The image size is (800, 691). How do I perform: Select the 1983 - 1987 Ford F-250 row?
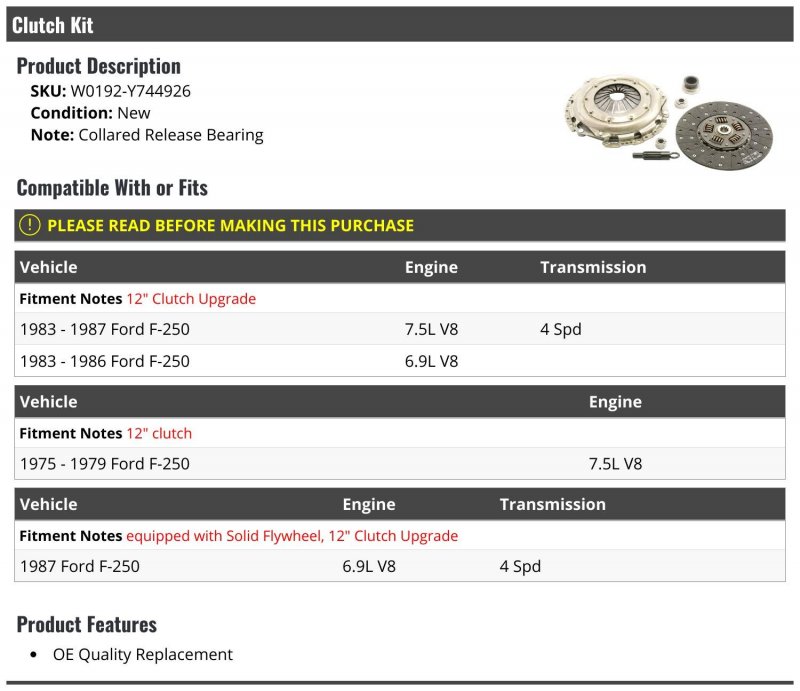(x=399, y=329)
